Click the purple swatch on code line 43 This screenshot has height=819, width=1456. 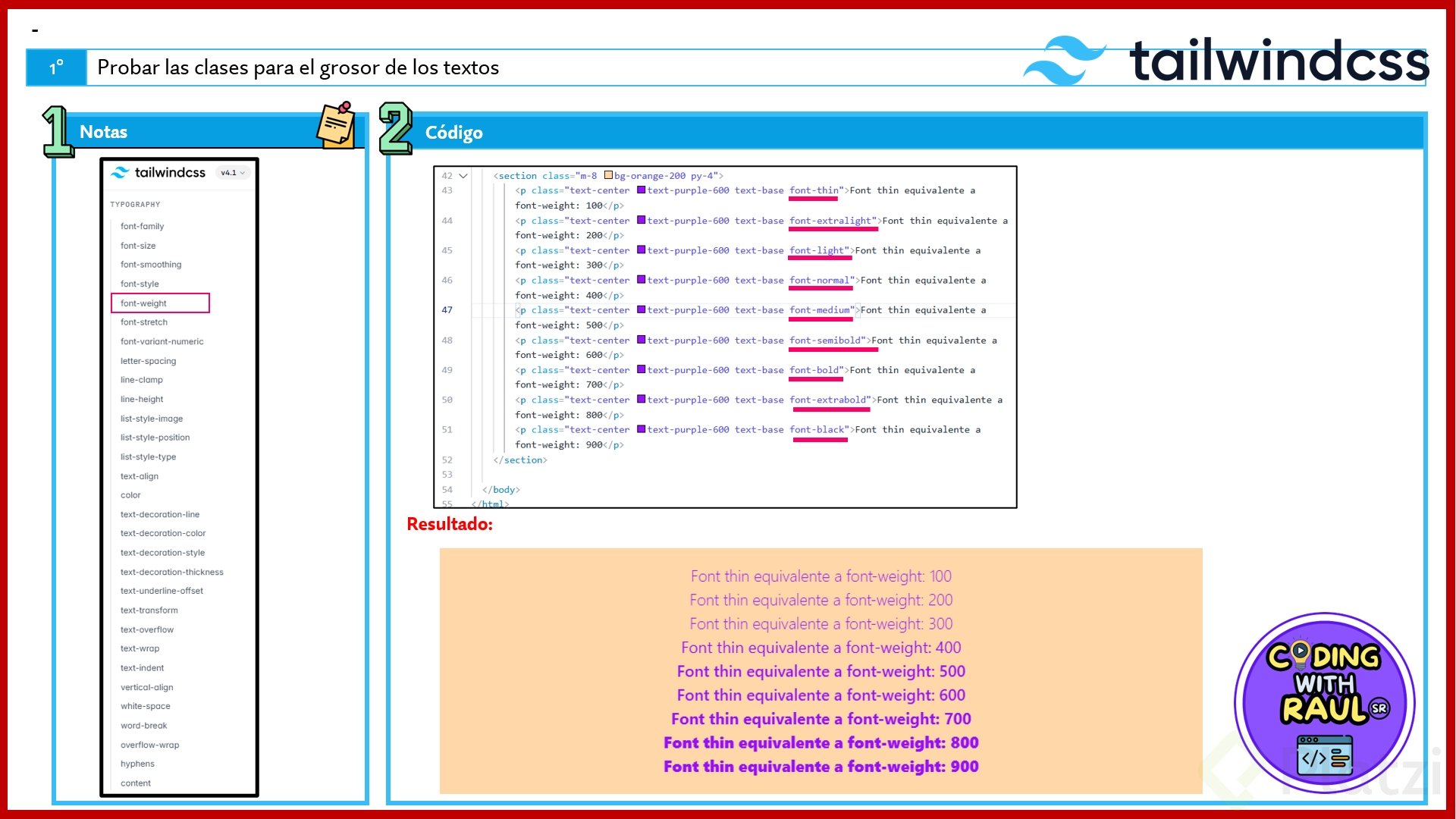tap(641, 190)
